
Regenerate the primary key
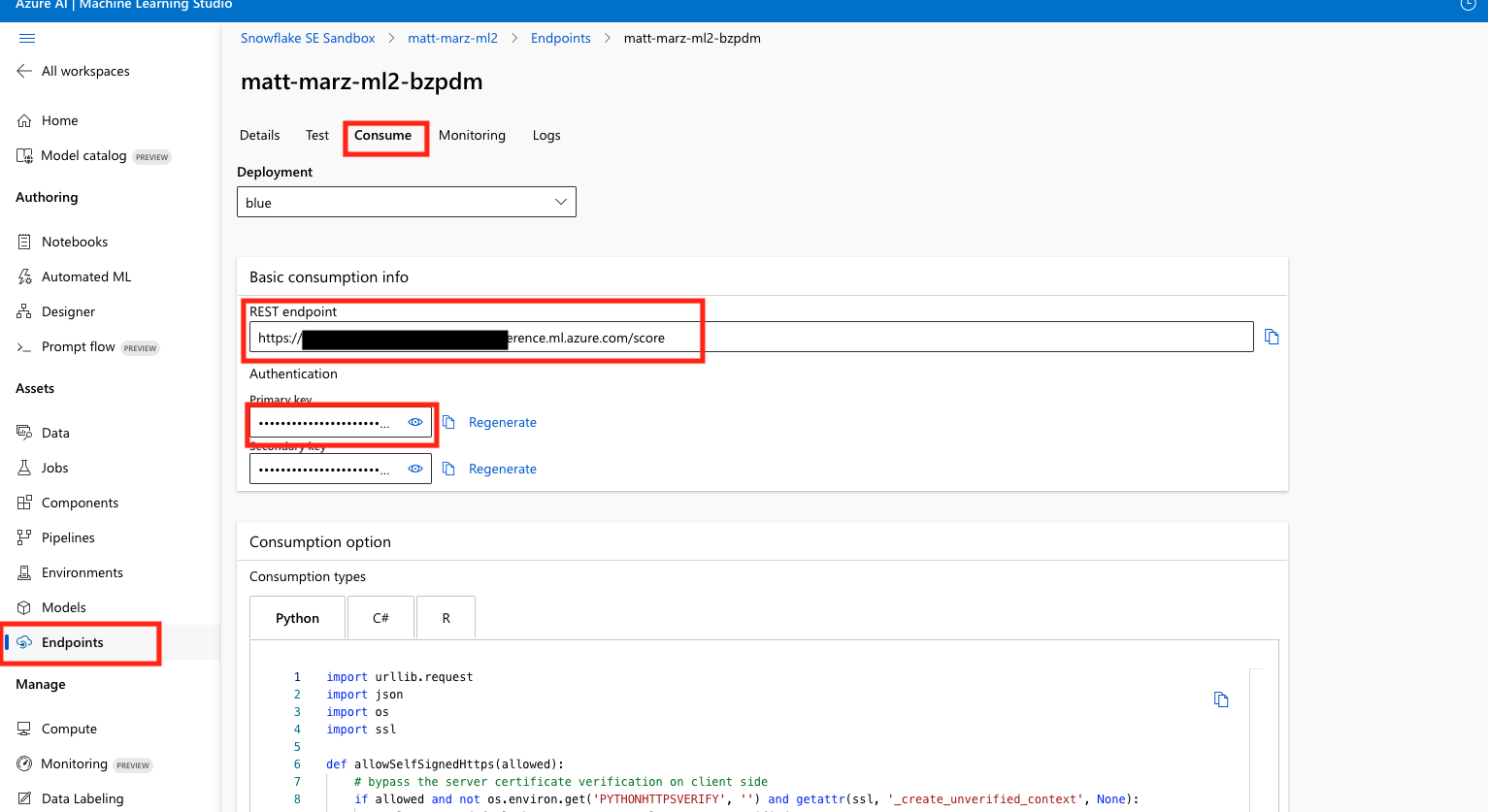(502, 422)
